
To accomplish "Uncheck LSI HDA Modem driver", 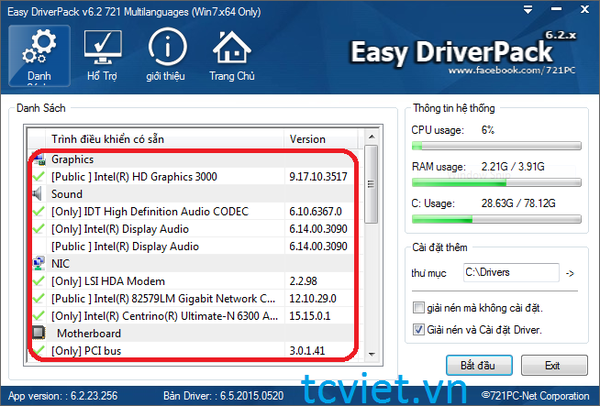I will point(38,281).
